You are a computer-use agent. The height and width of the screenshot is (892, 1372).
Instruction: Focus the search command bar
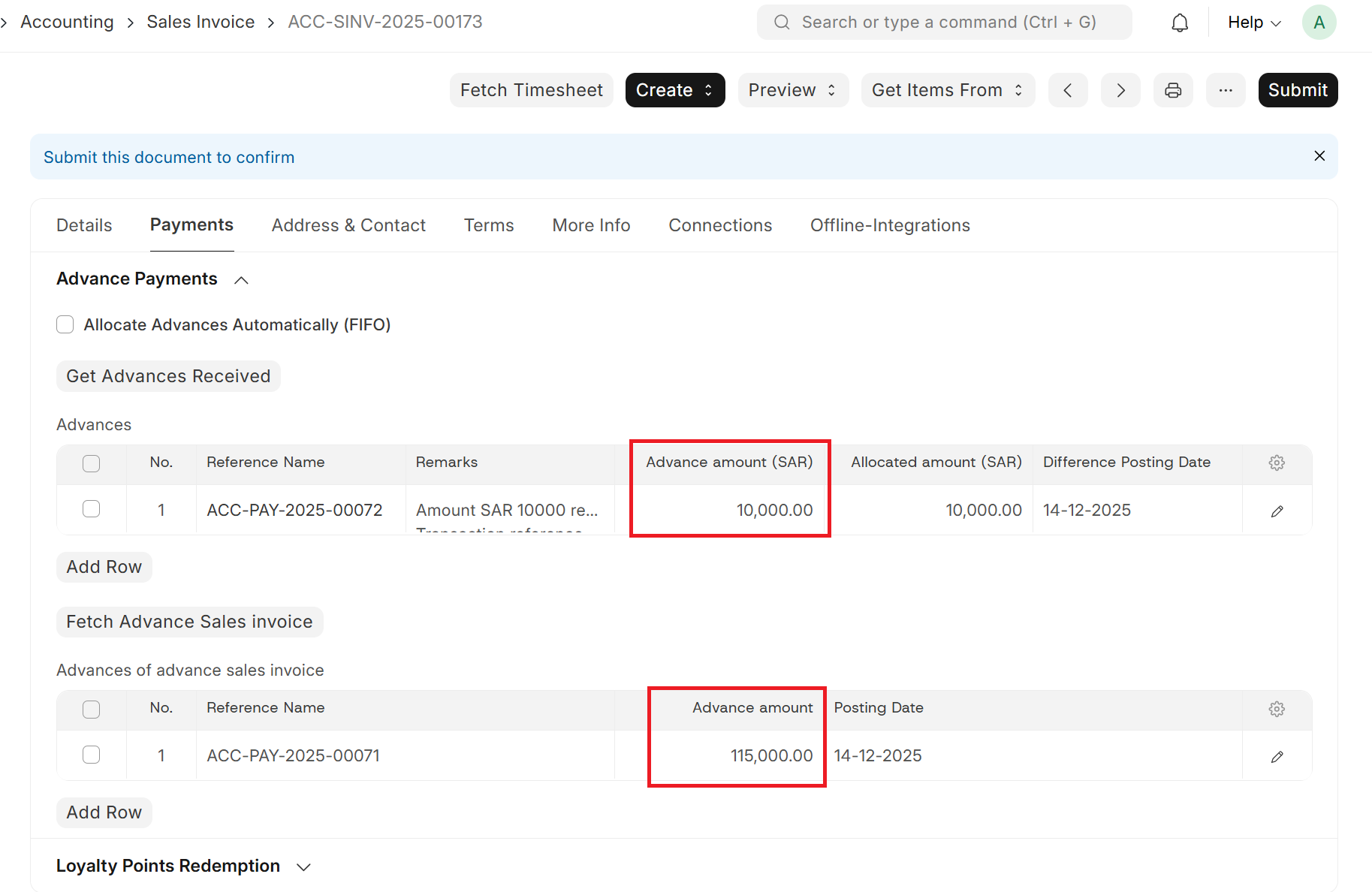pos(944,23)
